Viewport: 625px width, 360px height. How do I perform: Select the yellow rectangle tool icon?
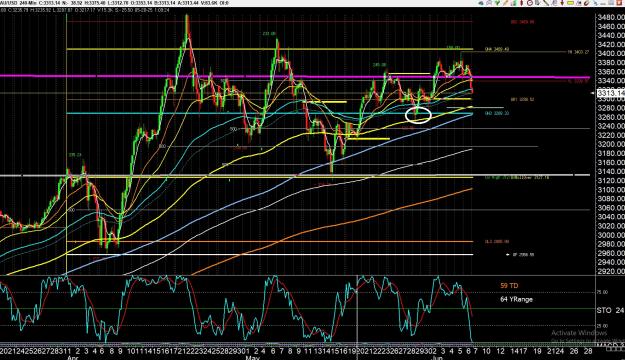570,3
